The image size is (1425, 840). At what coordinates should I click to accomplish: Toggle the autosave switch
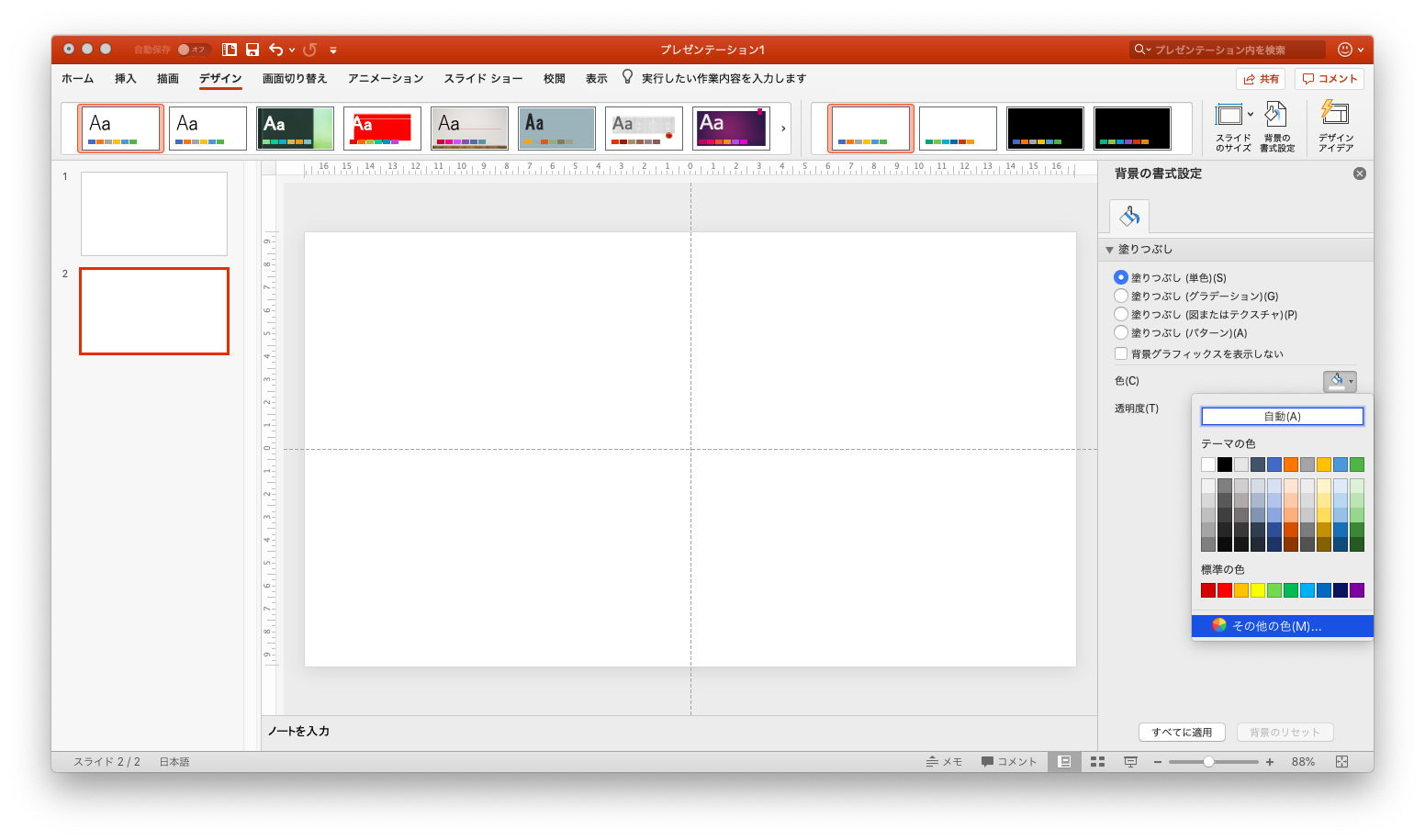[x=193, y=50]
